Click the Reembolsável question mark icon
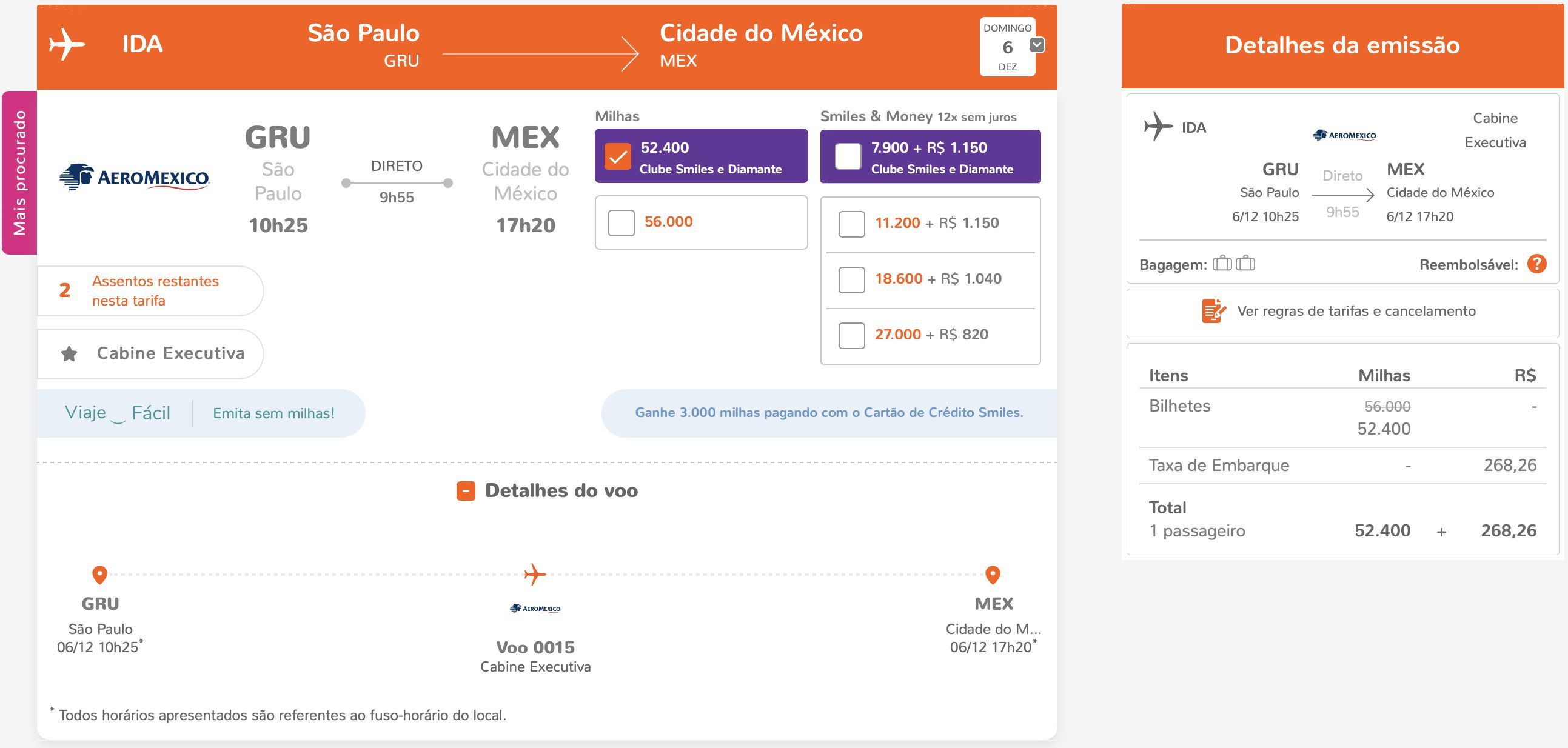Viewport: 1568px width, 748px height. [x=1537, y=264]
